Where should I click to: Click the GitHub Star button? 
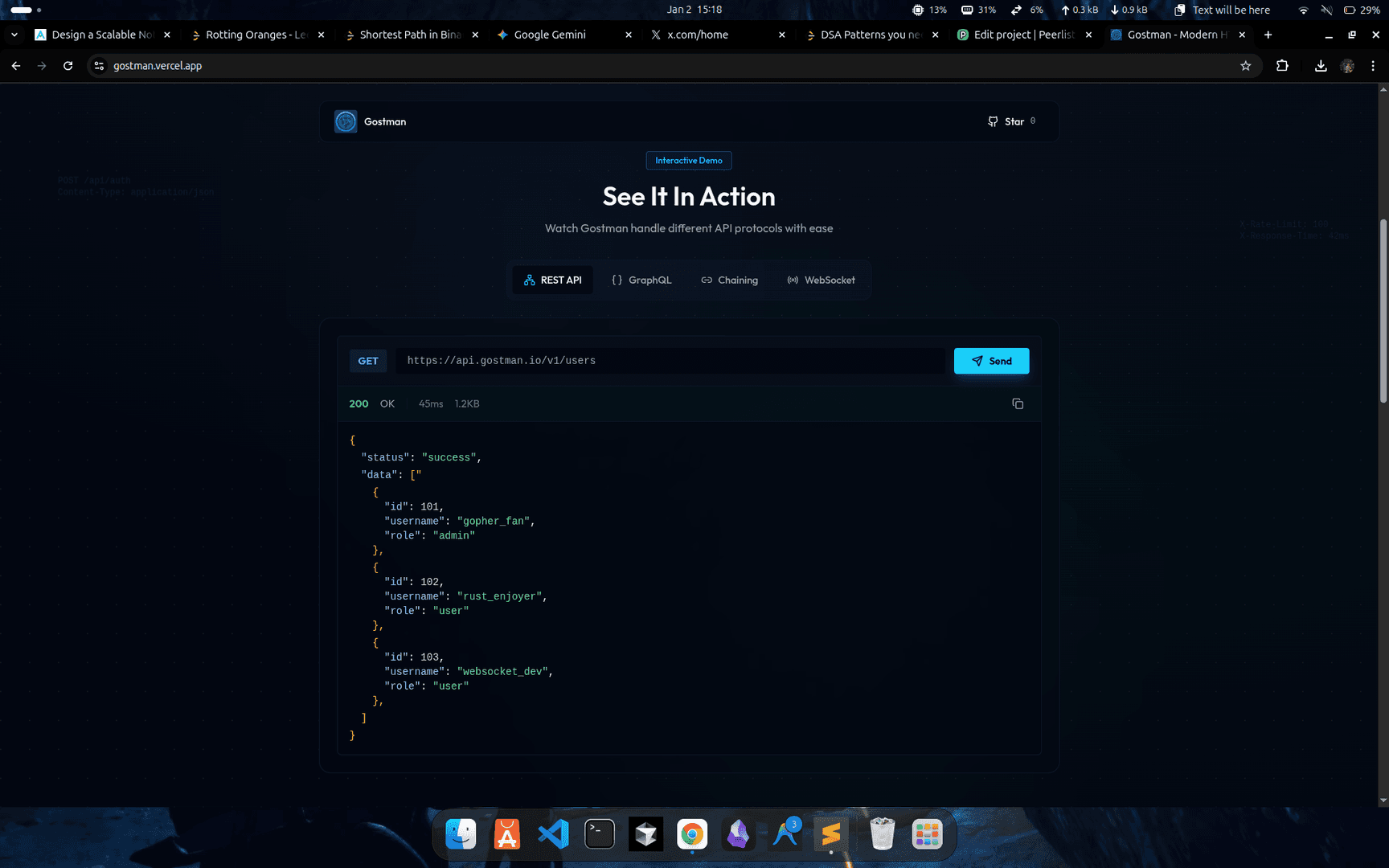click(x=1011, y=121)
